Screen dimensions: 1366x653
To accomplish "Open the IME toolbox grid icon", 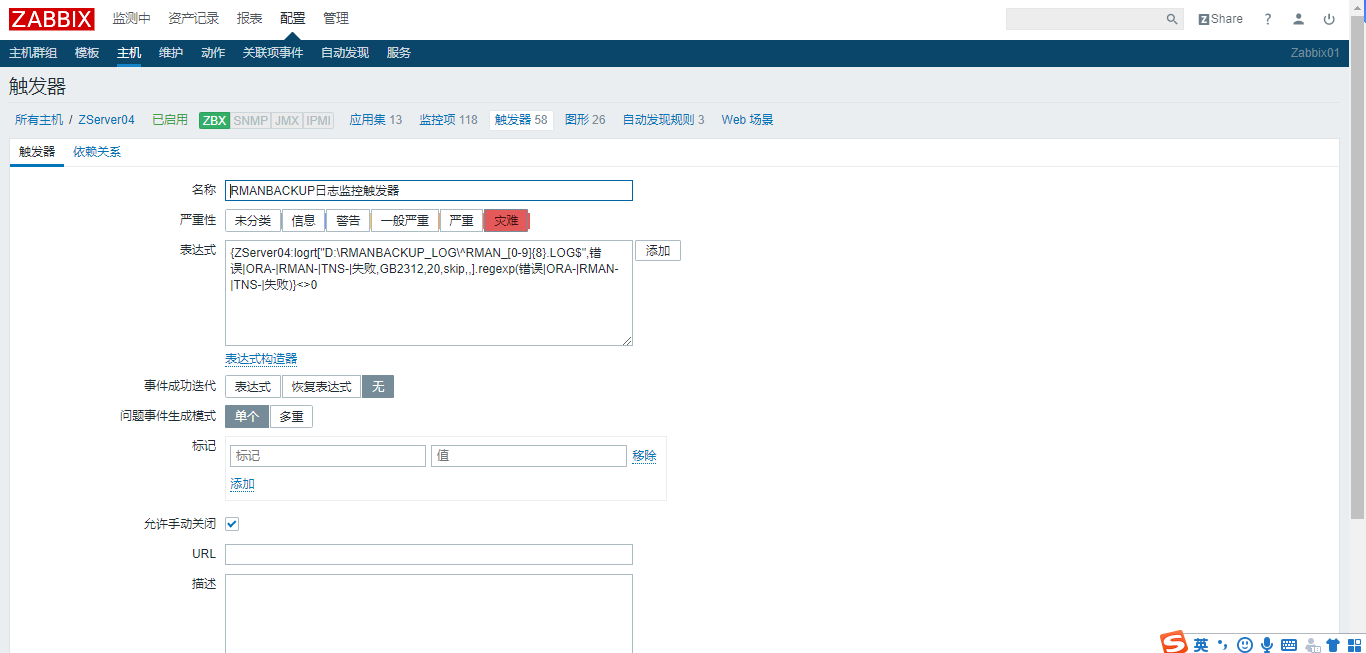I will [1354, 645].
